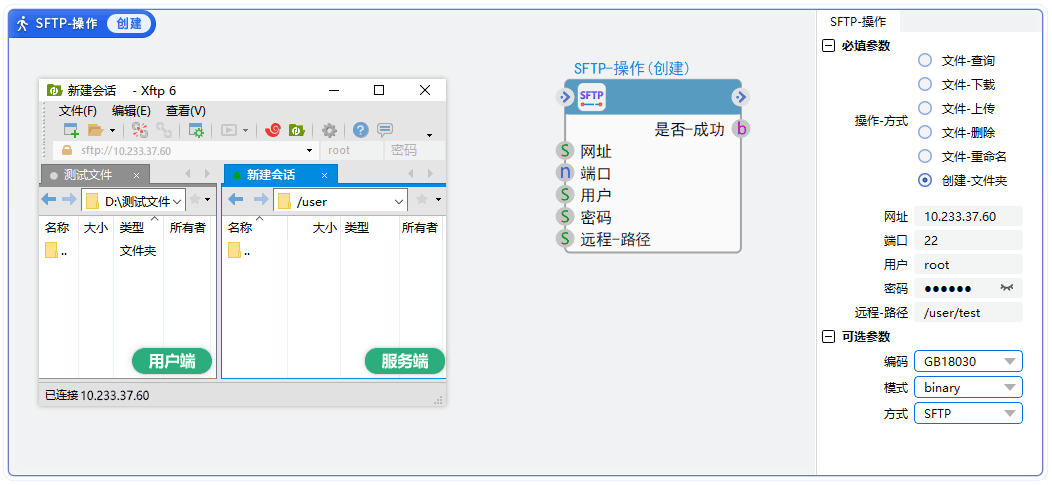Screen dimensions: 1052x485
Task: Click the gear options icon in Xftp toolbar
Action: tap(329, 130)
